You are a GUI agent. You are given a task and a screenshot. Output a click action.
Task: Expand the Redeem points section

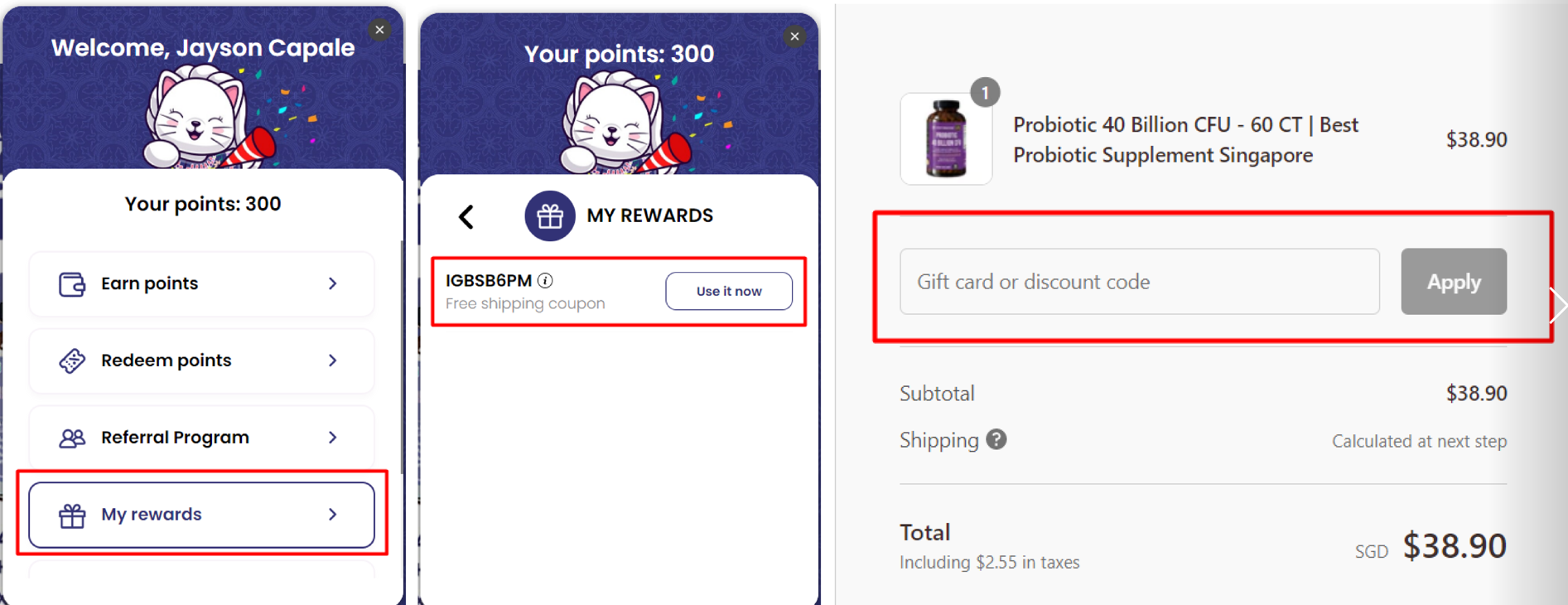pyautogui.click(x=200, y=361)
